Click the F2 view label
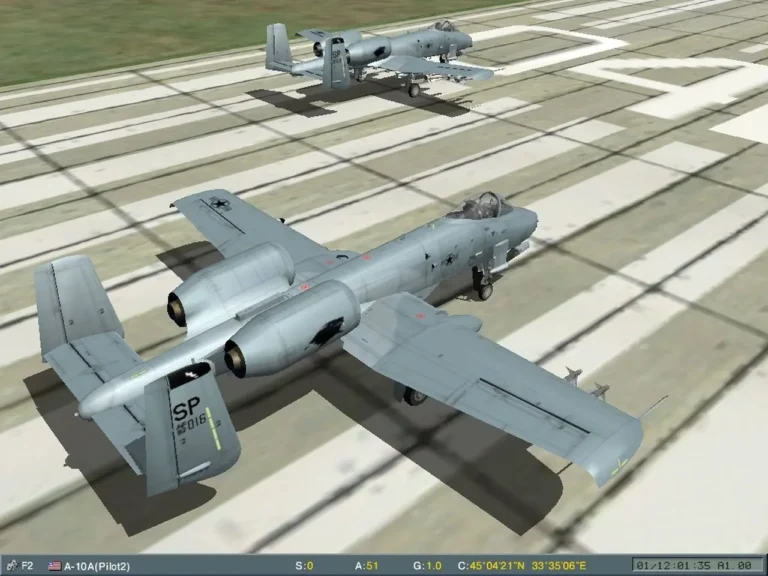768x576 pixels. click(27, 566)
